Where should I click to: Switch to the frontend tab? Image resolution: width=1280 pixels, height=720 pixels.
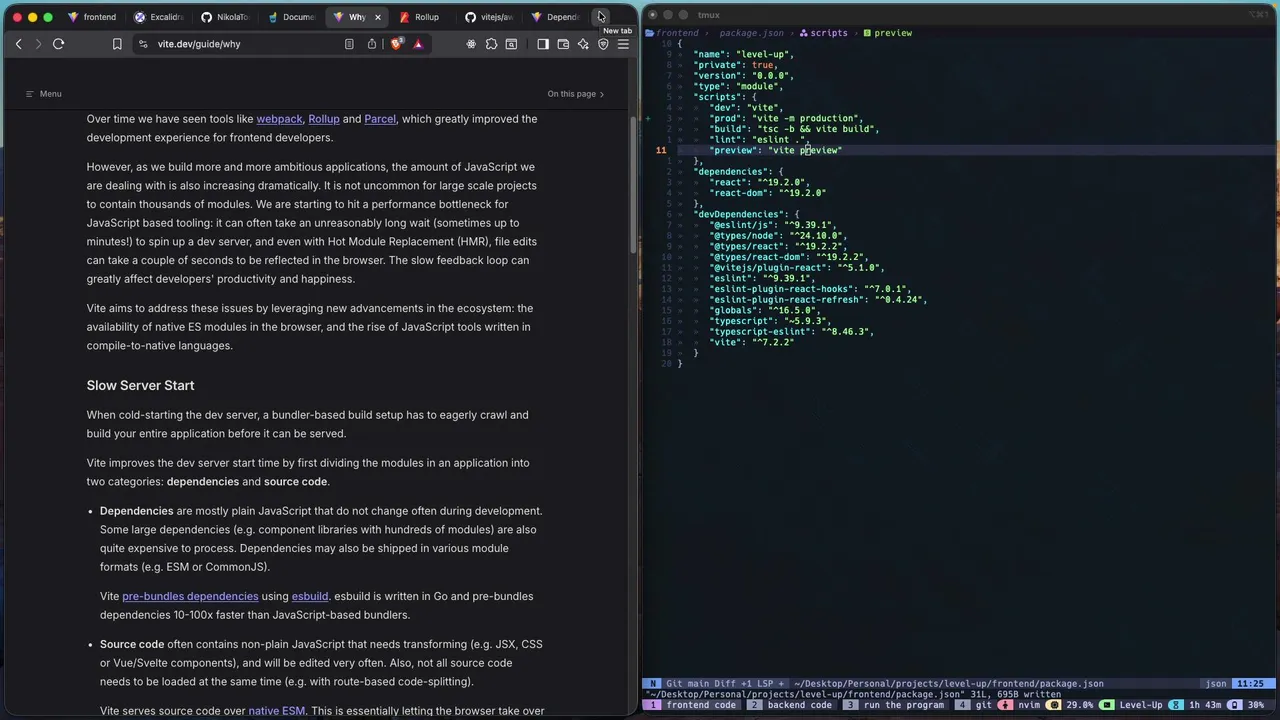[92, 17]
